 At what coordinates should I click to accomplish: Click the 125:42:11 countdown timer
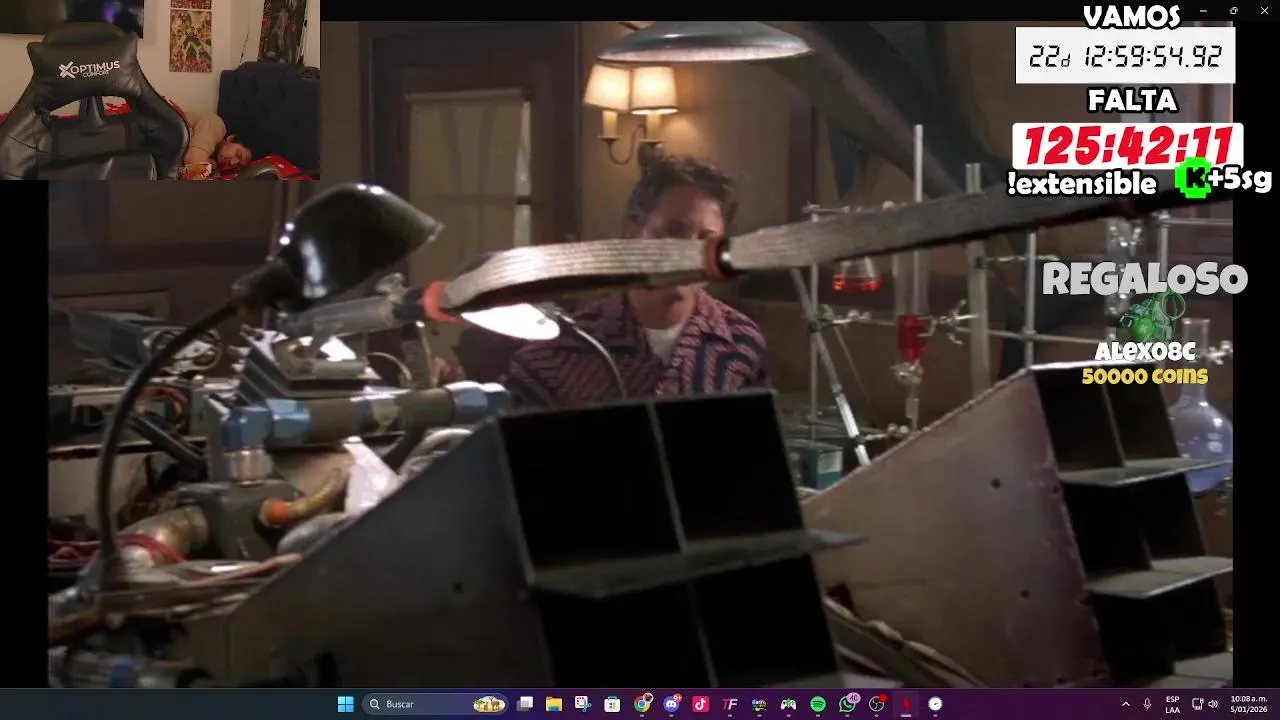click(1127, 147)
